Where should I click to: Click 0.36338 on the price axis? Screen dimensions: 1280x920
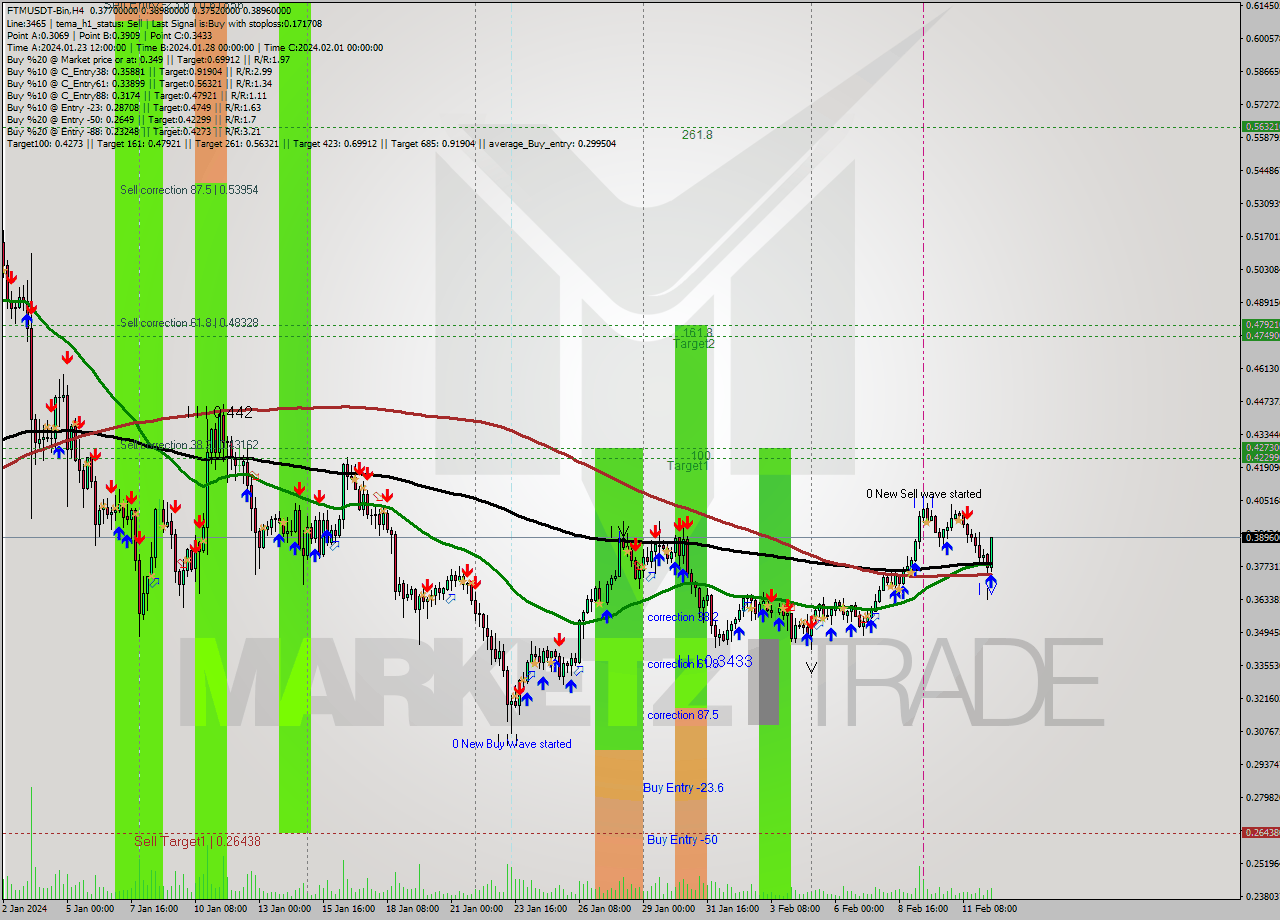coord(1262,599)
